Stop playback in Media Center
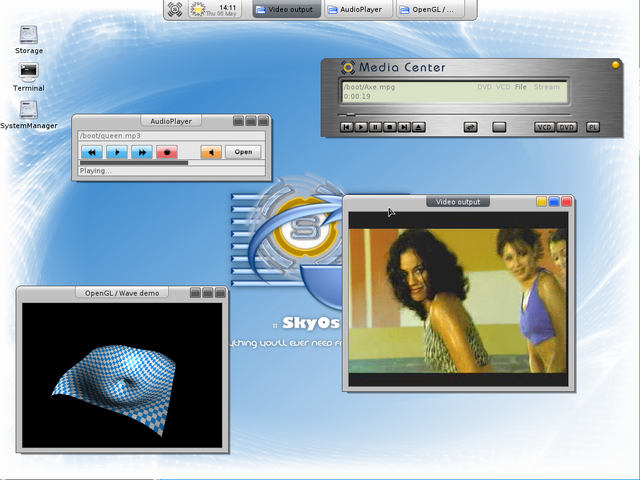This screenshot has width=640, height=480. (389, 127)
